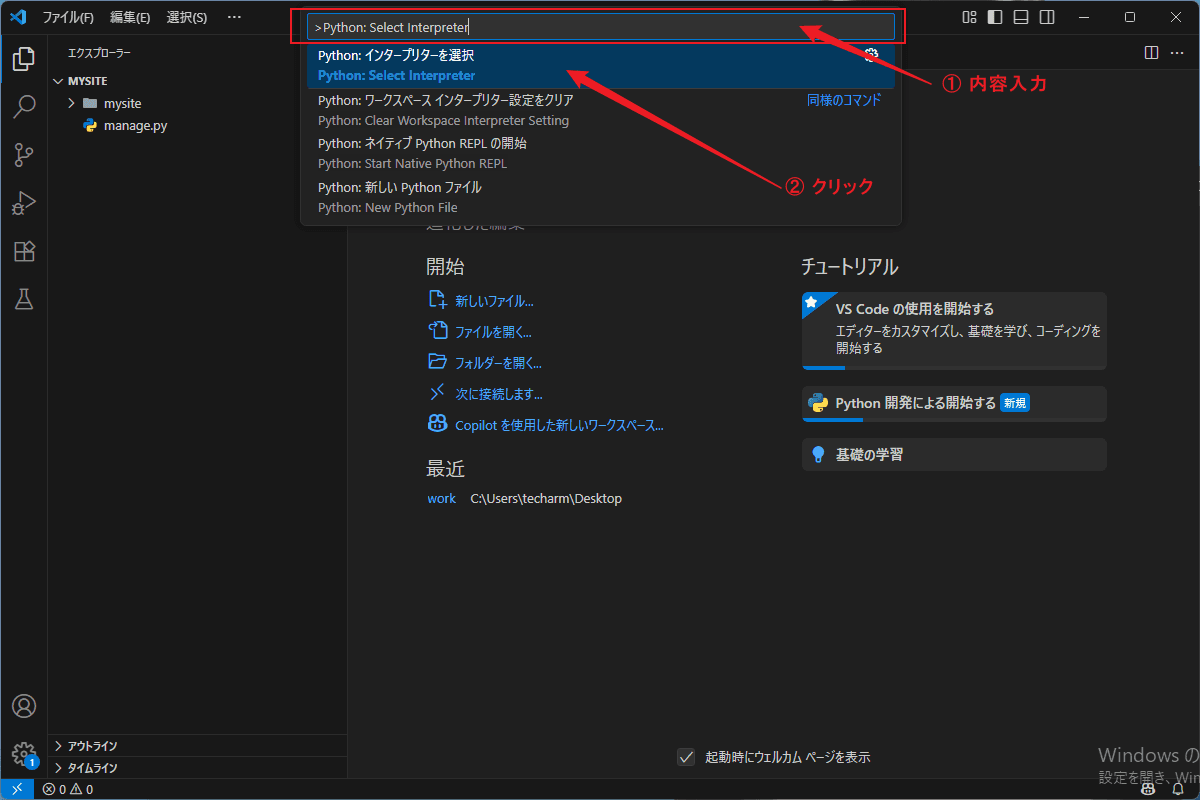Click the フォルダーを開く... link
This screenshot has width=1200, height=800.
(x=485, y=362)
